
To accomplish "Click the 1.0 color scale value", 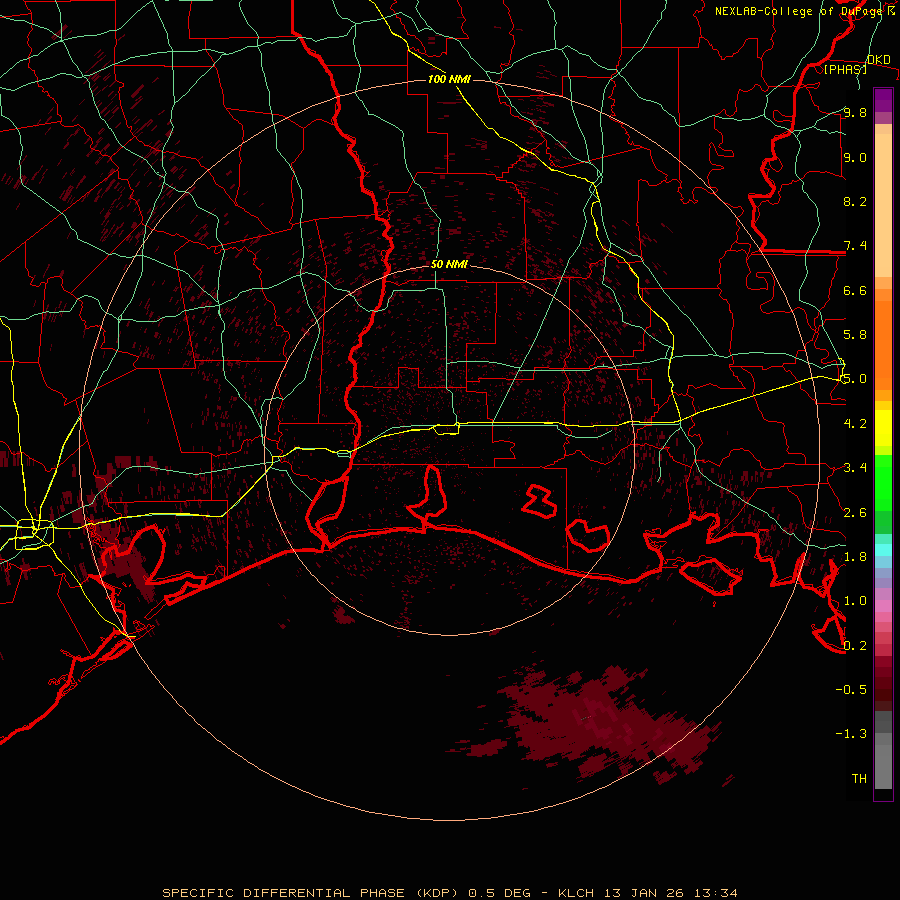I will tap(855, 601).
